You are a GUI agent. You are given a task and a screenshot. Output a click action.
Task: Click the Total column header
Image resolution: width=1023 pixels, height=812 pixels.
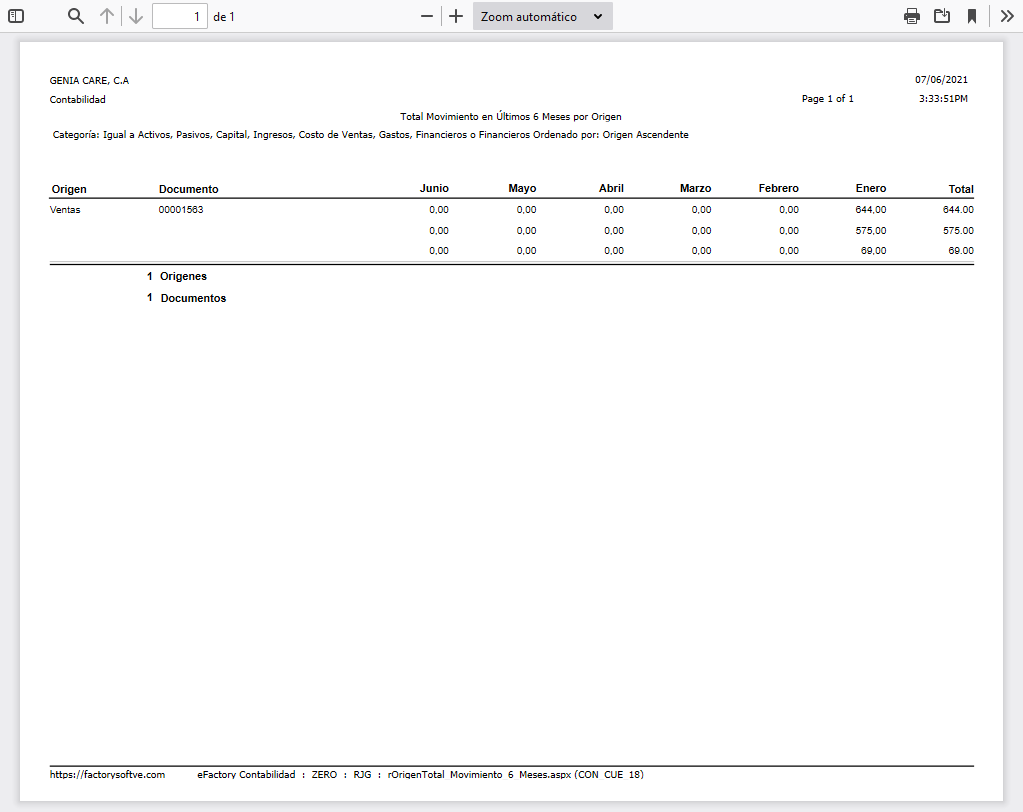click(961, 189)
